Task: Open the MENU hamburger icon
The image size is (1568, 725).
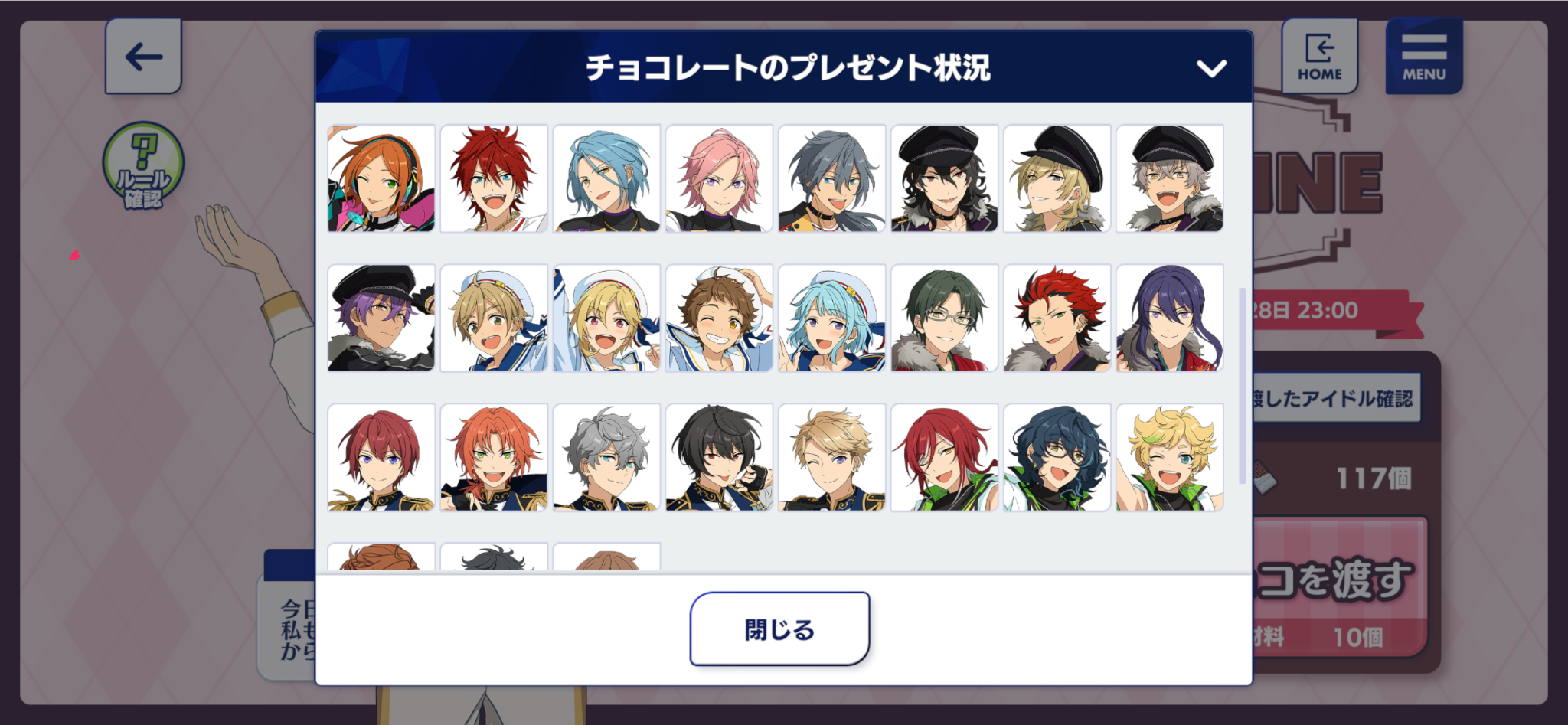Action: pos(1424,56)
